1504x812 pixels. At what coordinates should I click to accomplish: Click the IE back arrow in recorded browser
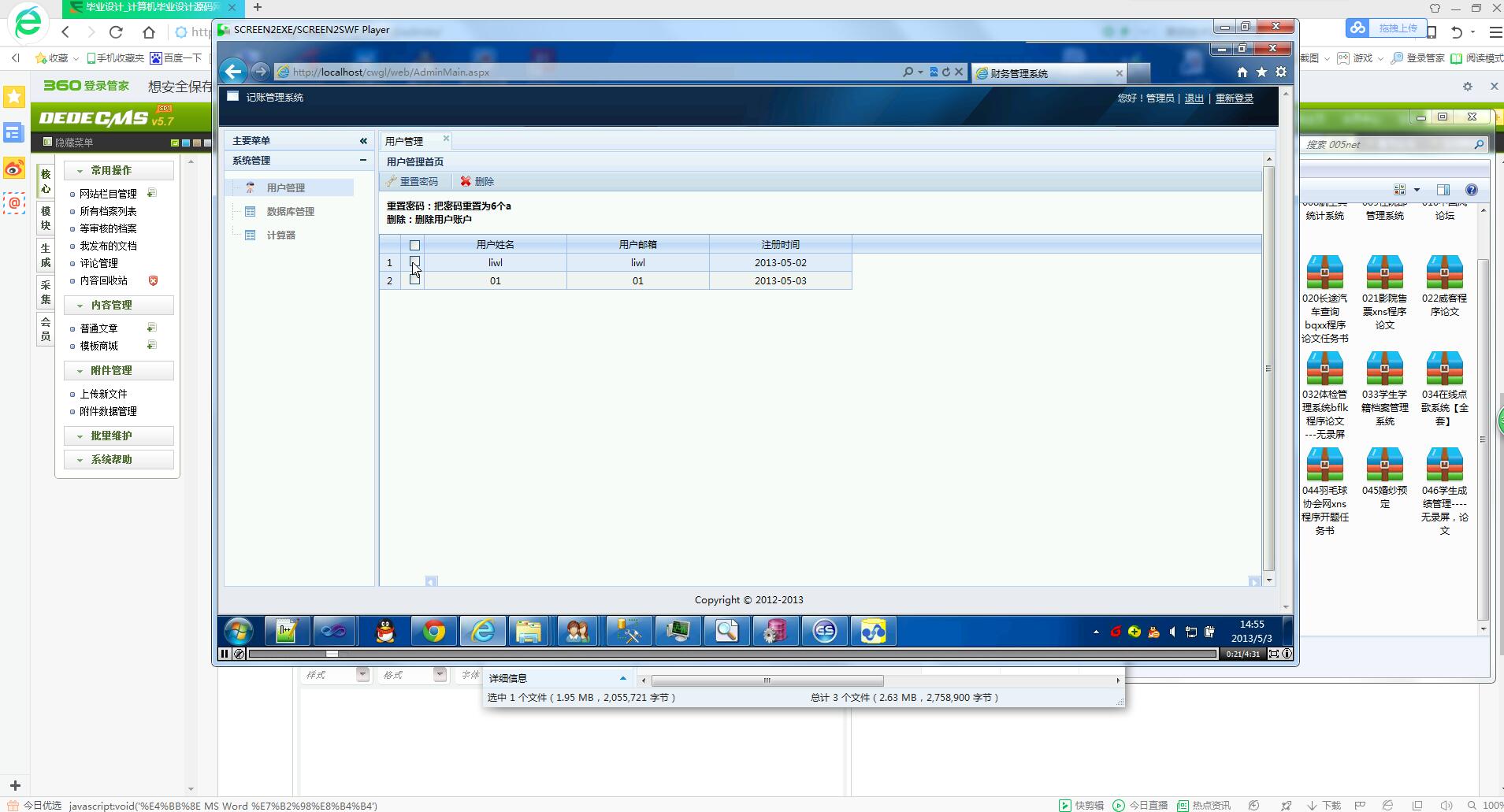pyautogui.click(x=232, y=72)
